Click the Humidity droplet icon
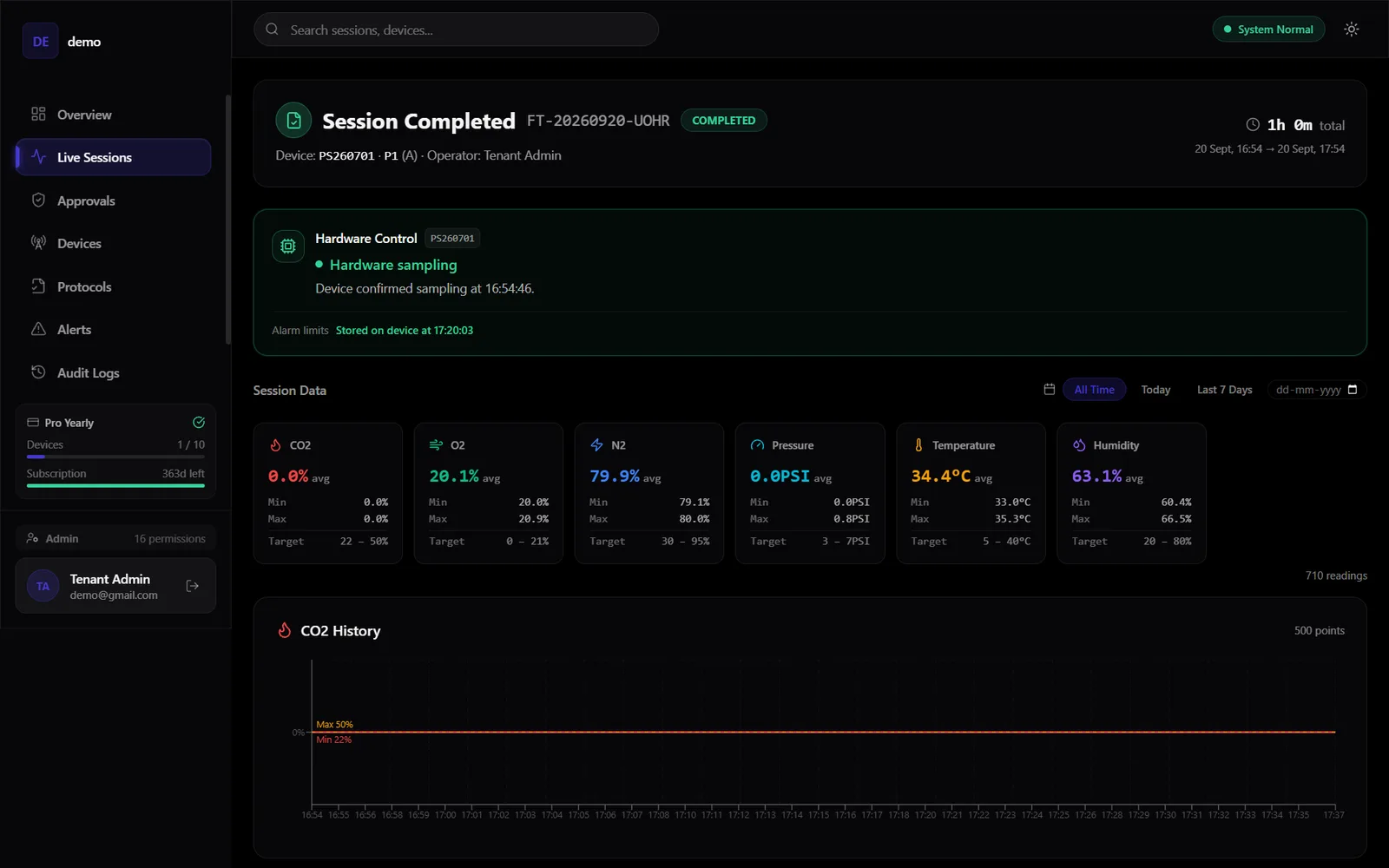 (1079, 445)
